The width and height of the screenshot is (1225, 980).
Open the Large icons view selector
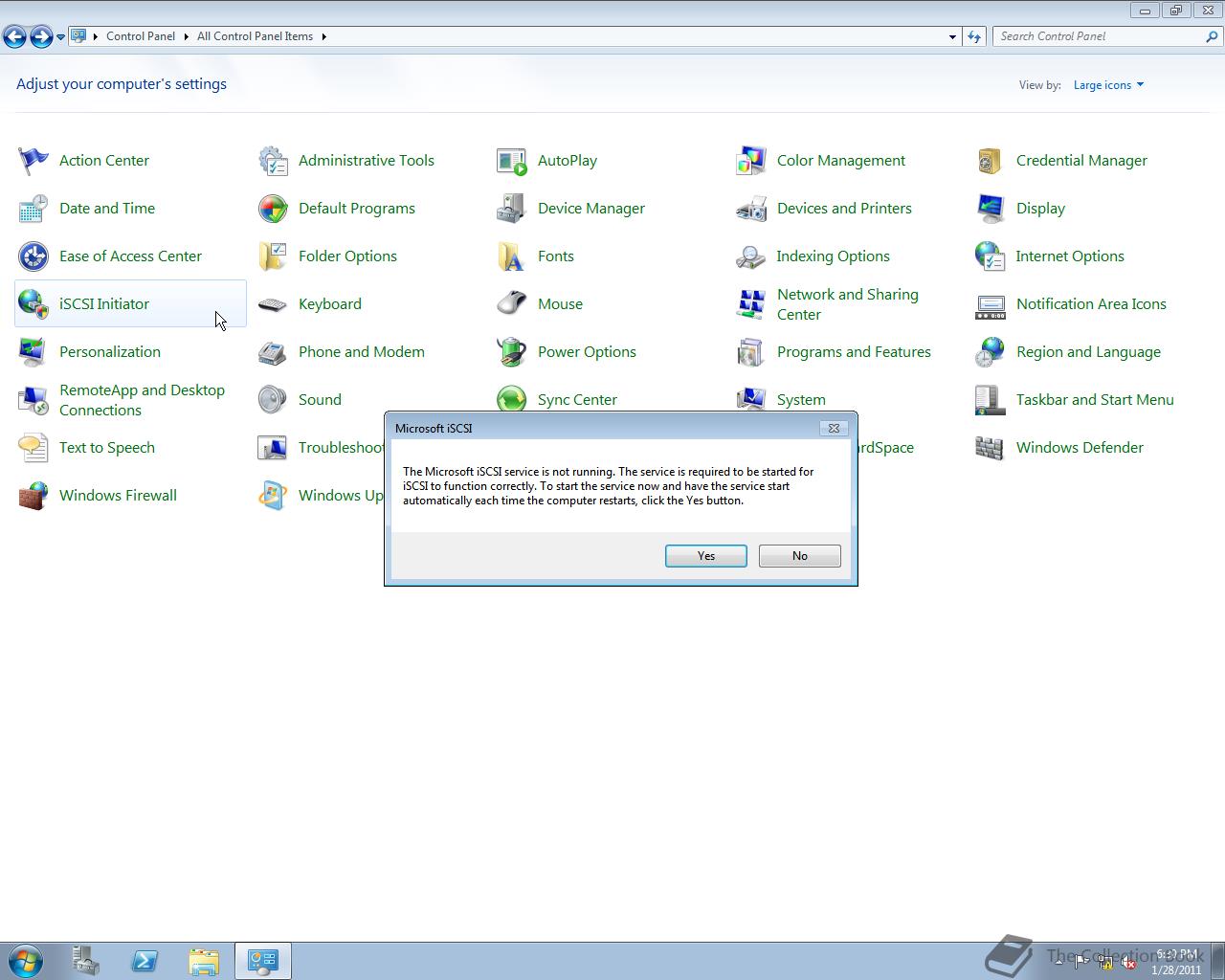[1107, 84]
